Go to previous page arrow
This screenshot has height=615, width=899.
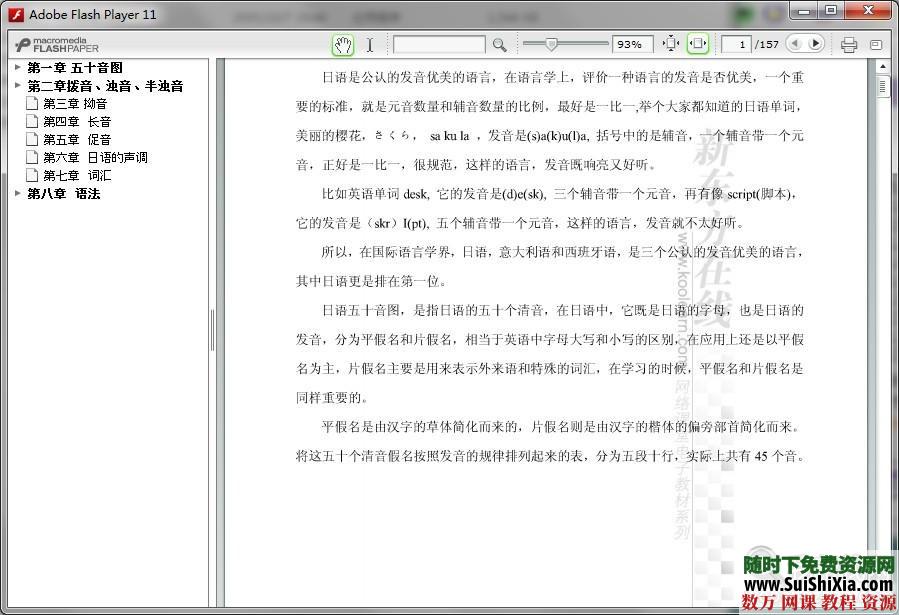click(x=795, y=44)
